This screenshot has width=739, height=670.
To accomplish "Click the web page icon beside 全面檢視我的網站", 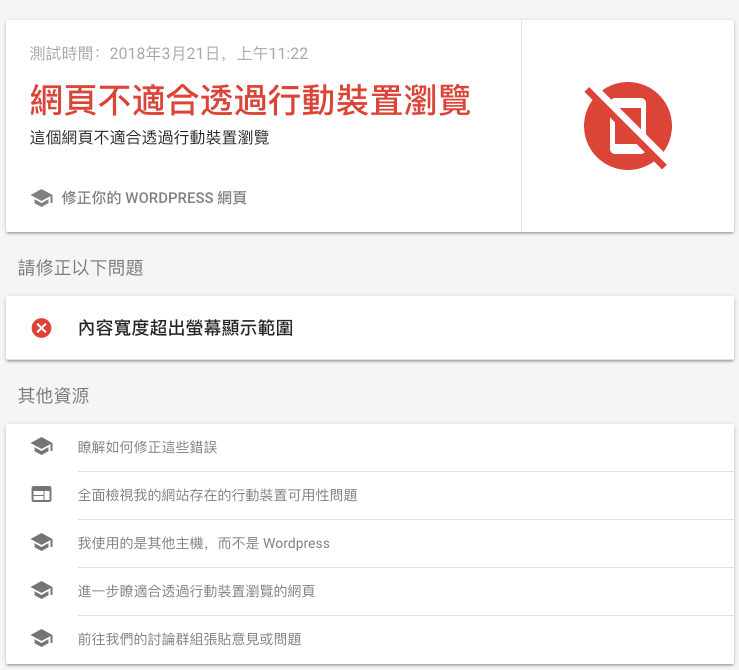I will tap(41, 495).
